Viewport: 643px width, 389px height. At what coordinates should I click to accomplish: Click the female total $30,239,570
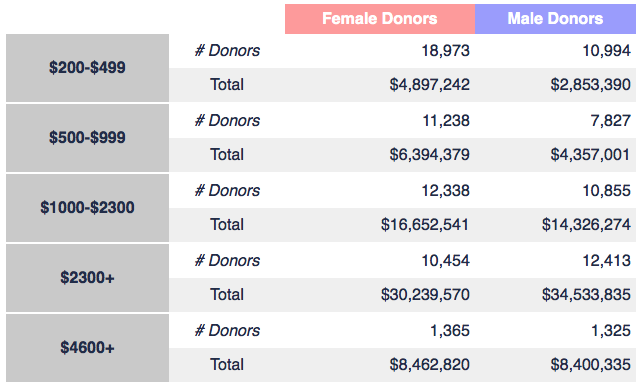[425, 295]
